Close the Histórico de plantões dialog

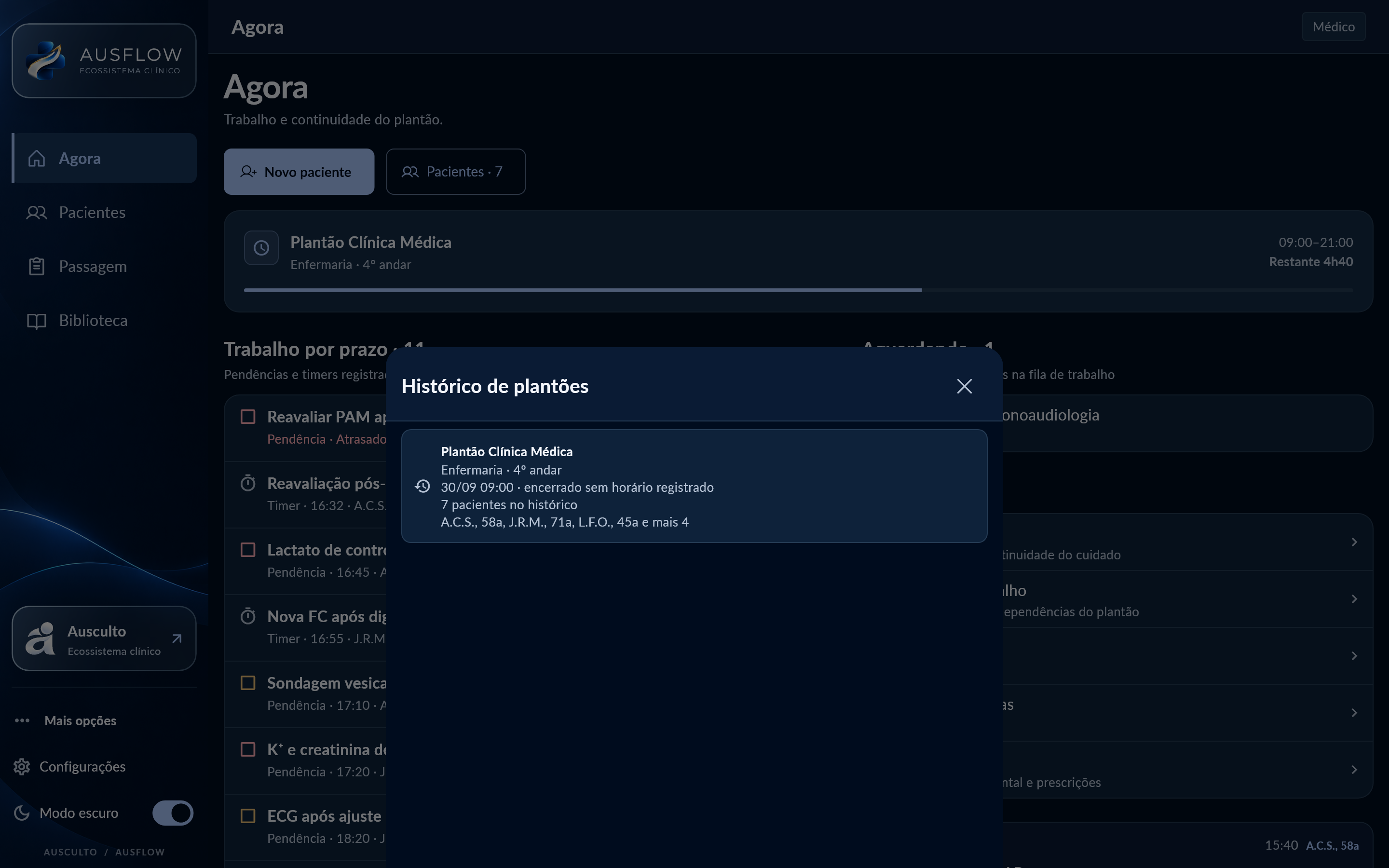(964, 386)
